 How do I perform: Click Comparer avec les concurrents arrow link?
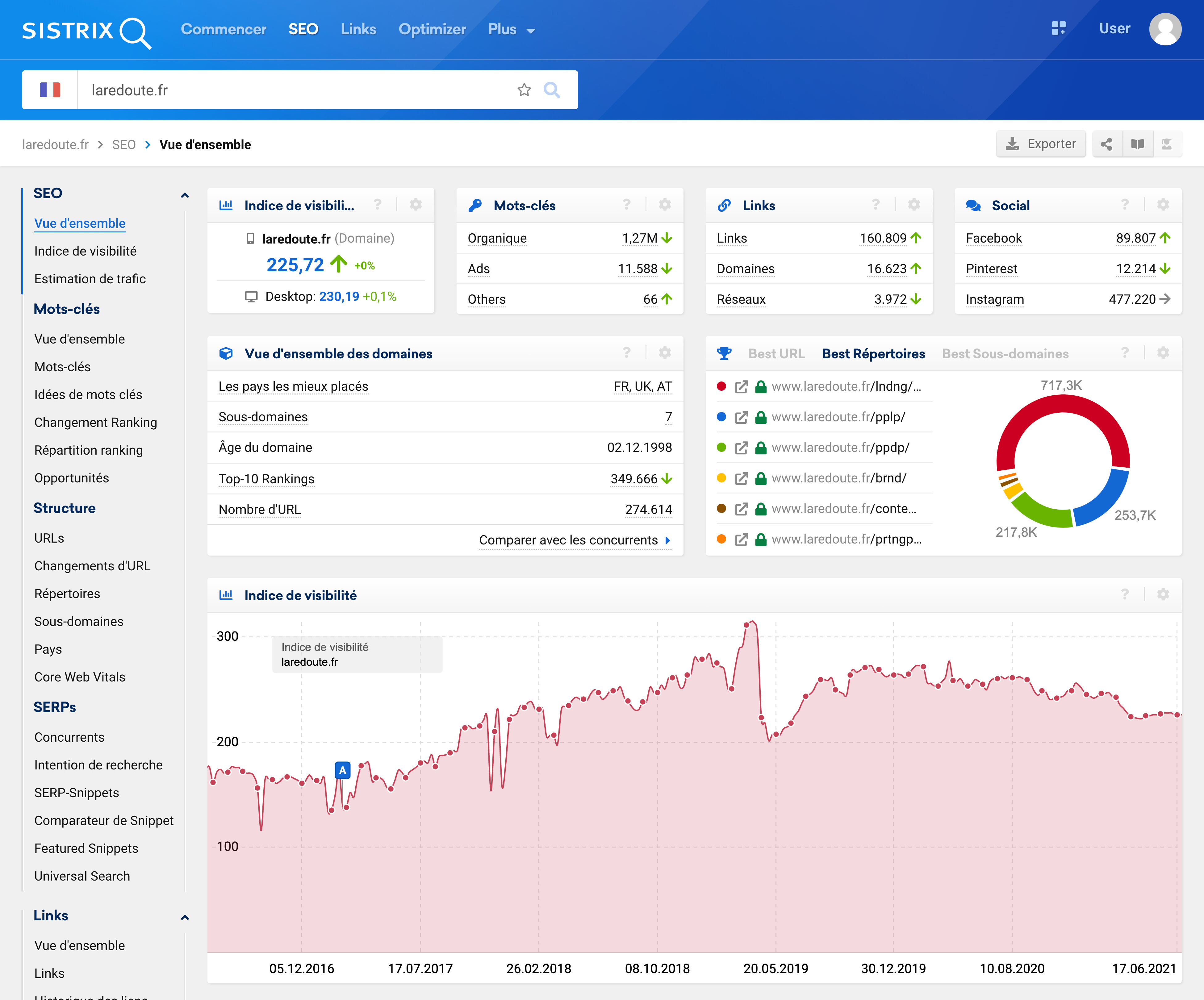pyautogui.click(x=575, y=540)
